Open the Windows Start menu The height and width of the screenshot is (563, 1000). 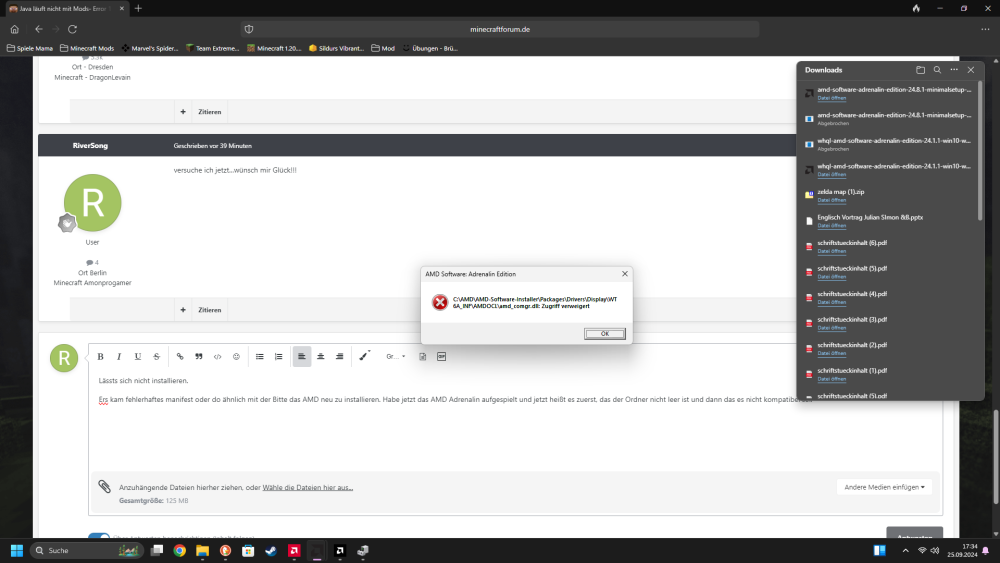[x=17, y=550]
